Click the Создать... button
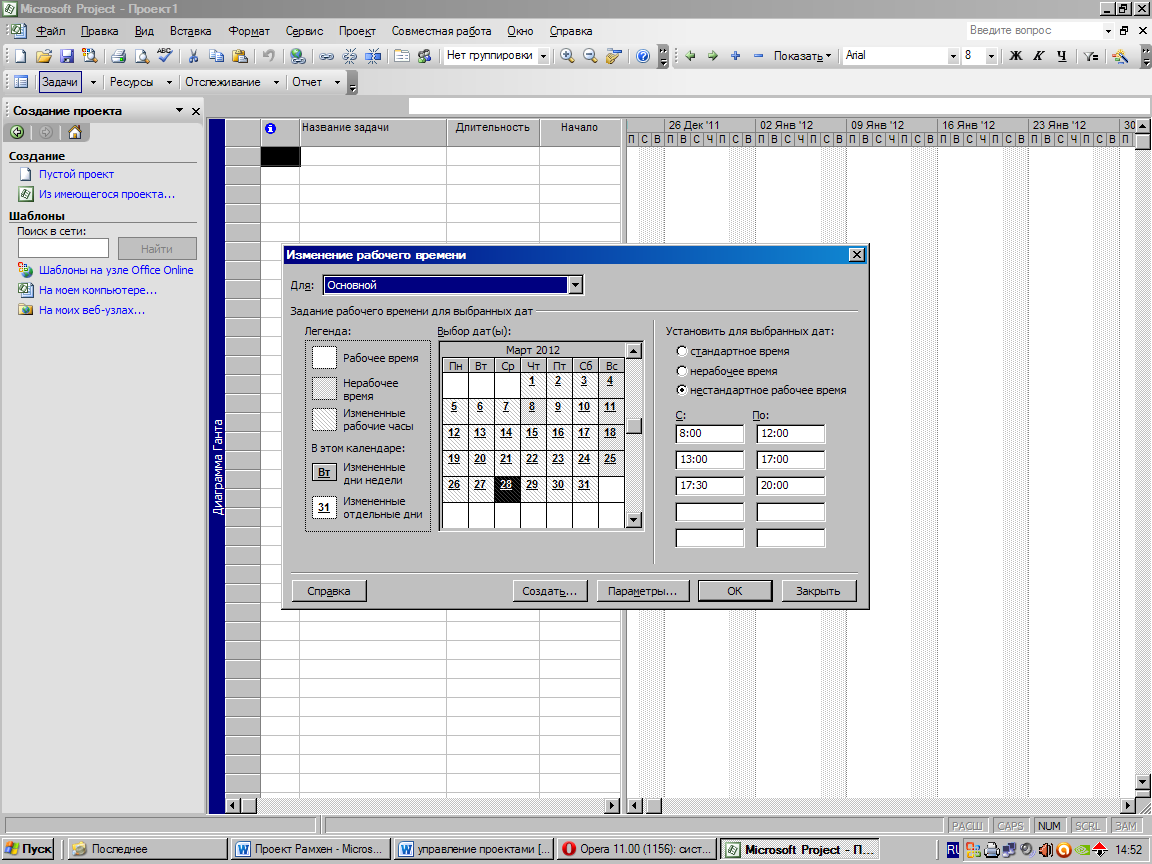Viewport: 1152px width, 864px height. 550,591
